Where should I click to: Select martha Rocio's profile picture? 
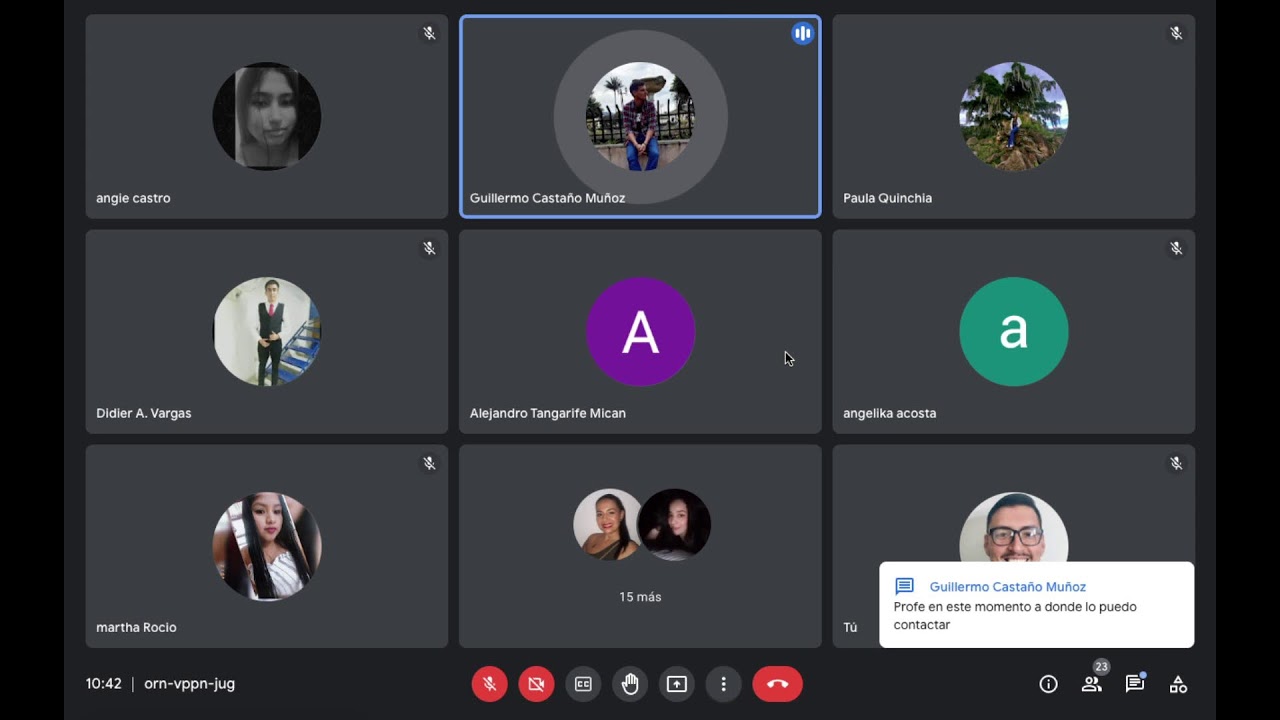point(267,546)
